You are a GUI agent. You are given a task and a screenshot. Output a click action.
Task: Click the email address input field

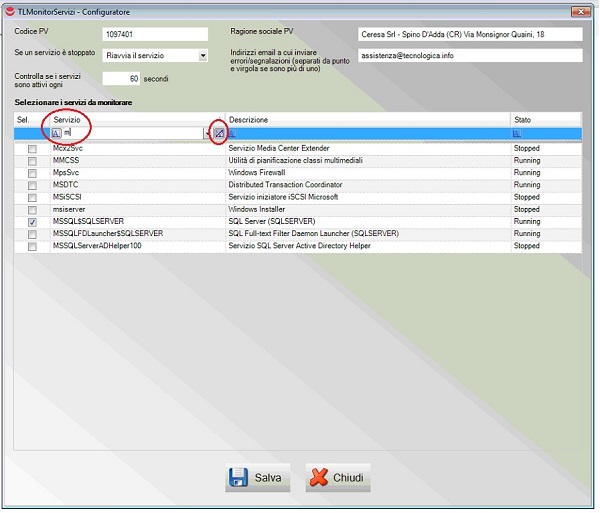click(469, 56)
